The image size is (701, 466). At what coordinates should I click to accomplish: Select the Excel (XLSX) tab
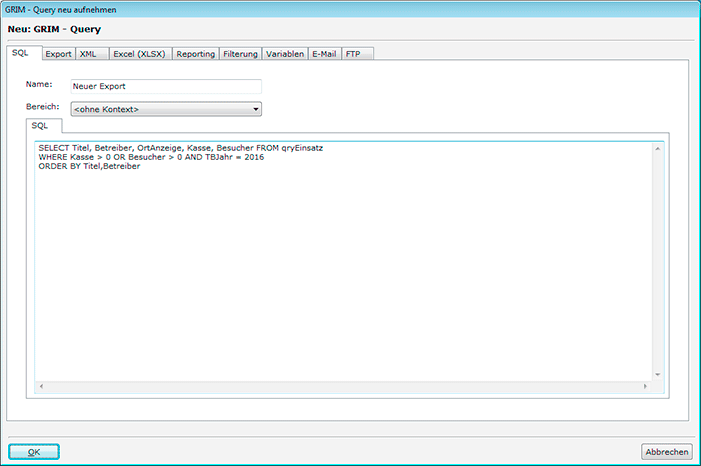pyautogui.click(x=140, y=54)
